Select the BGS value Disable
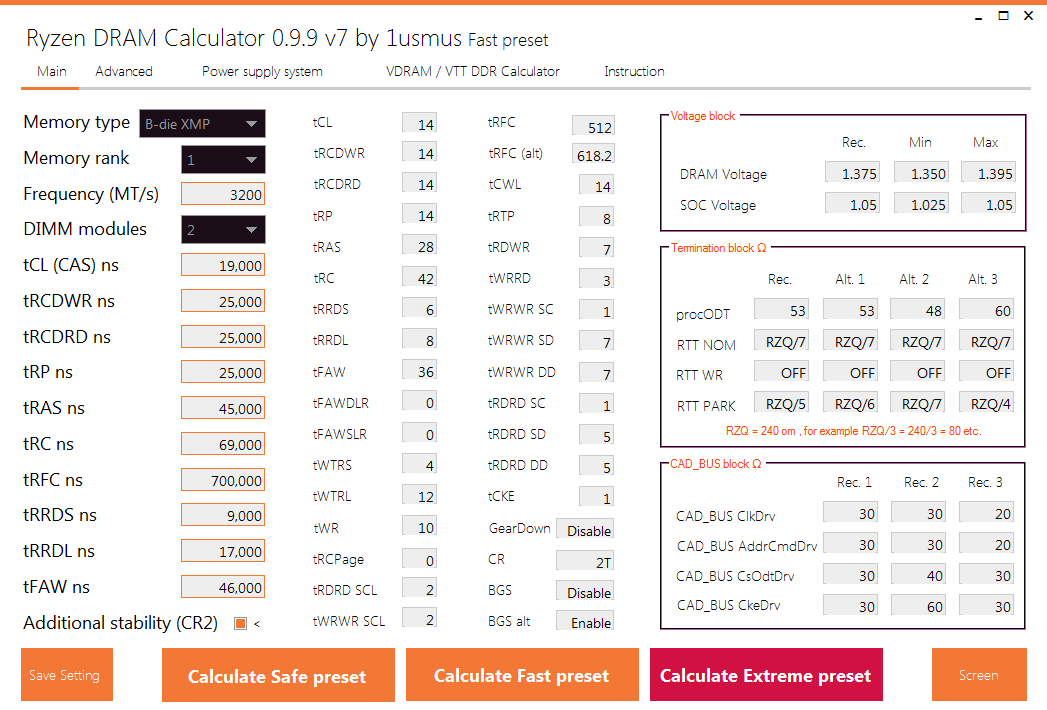Screen dimensions: 1047x710 (585, 592)
